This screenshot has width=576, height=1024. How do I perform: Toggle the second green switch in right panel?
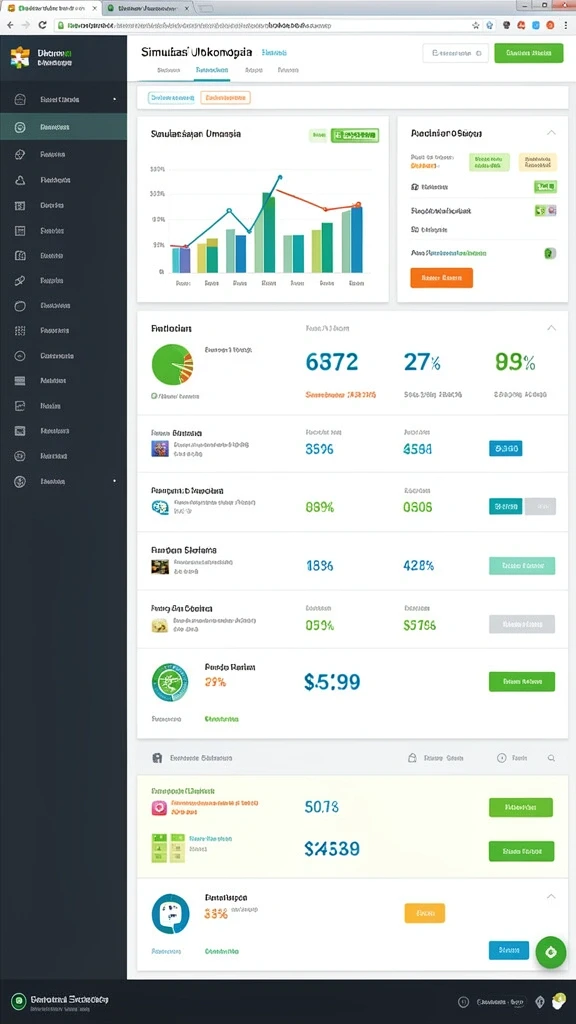point(545,210)
